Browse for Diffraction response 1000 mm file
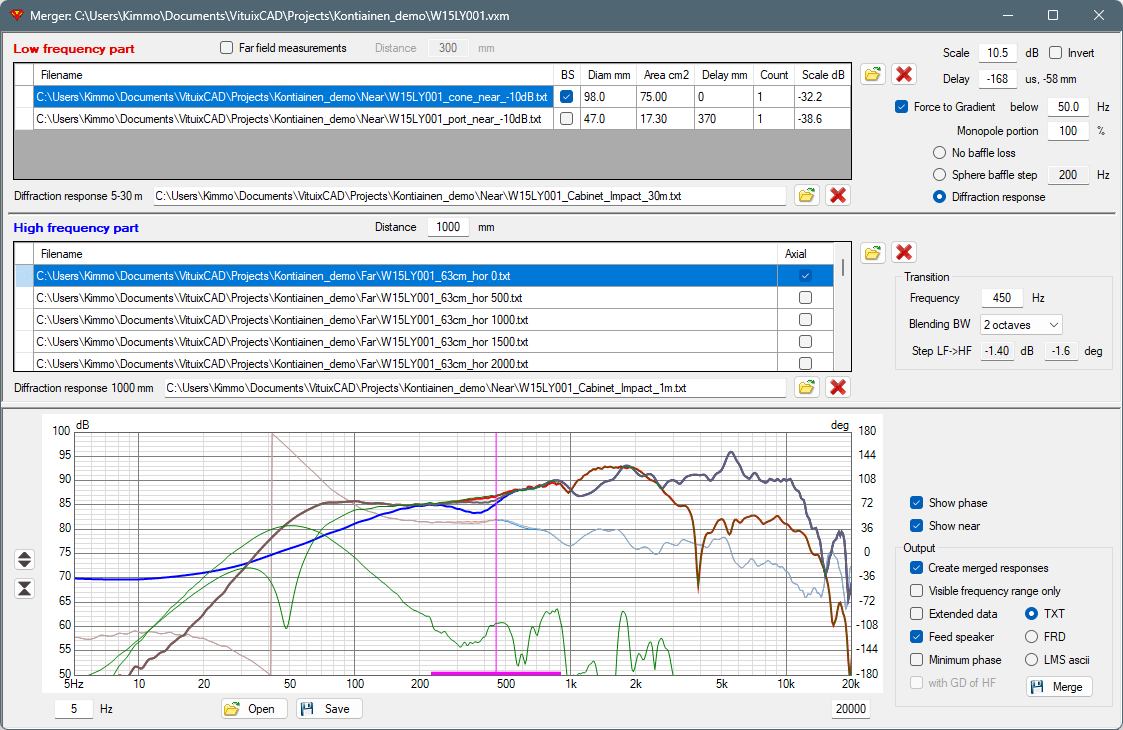The width and height of the screenshot is (1123, 730). tap(806, 387)
